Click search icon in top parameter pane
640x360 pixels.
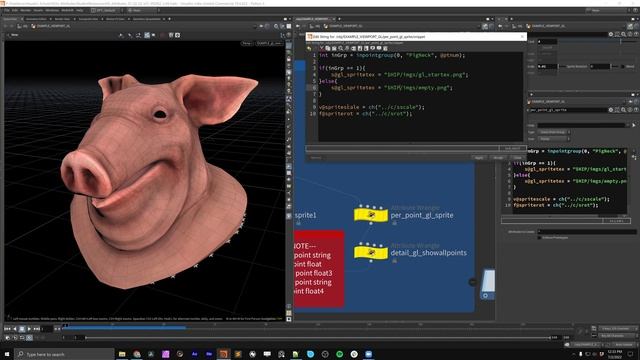coord(624,34)
